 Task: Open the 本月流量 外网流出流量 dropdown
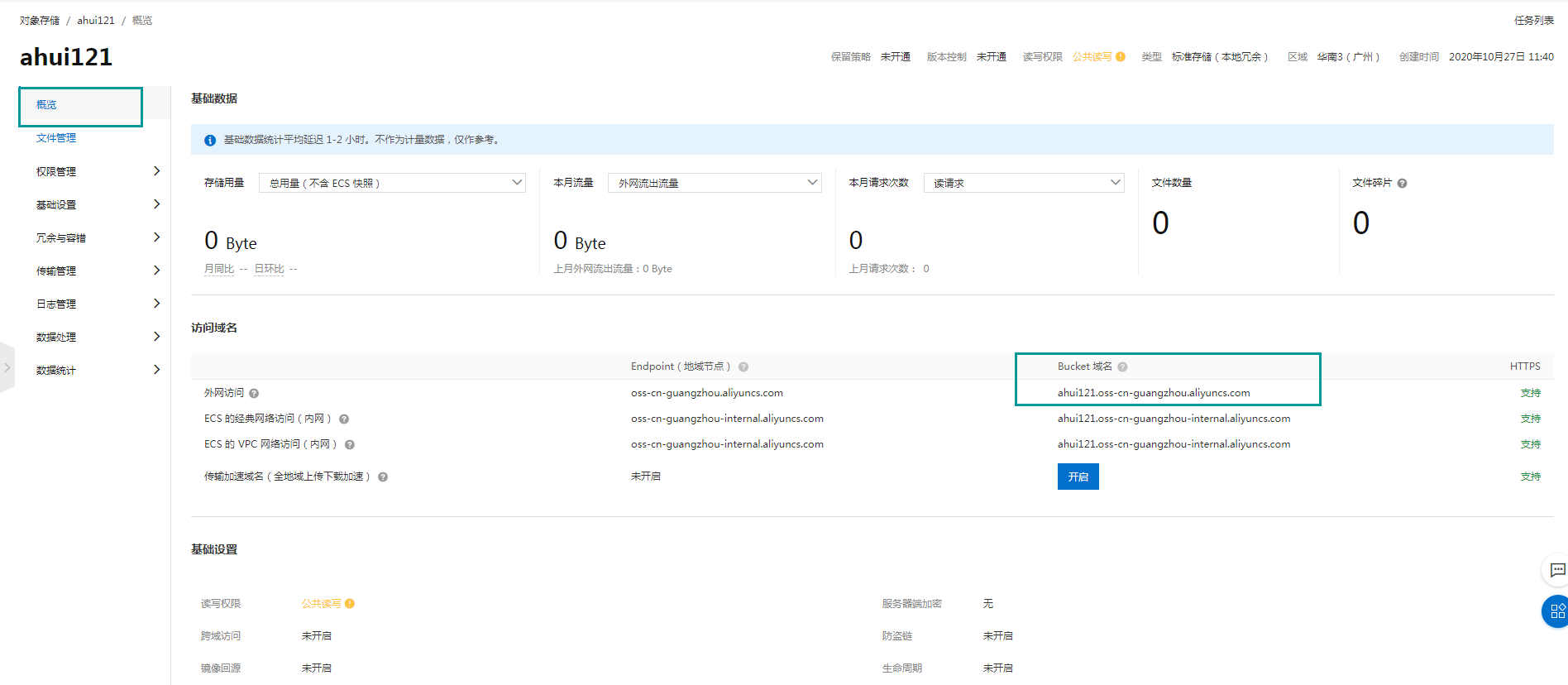pyautogui.click(x=715, y=183)
